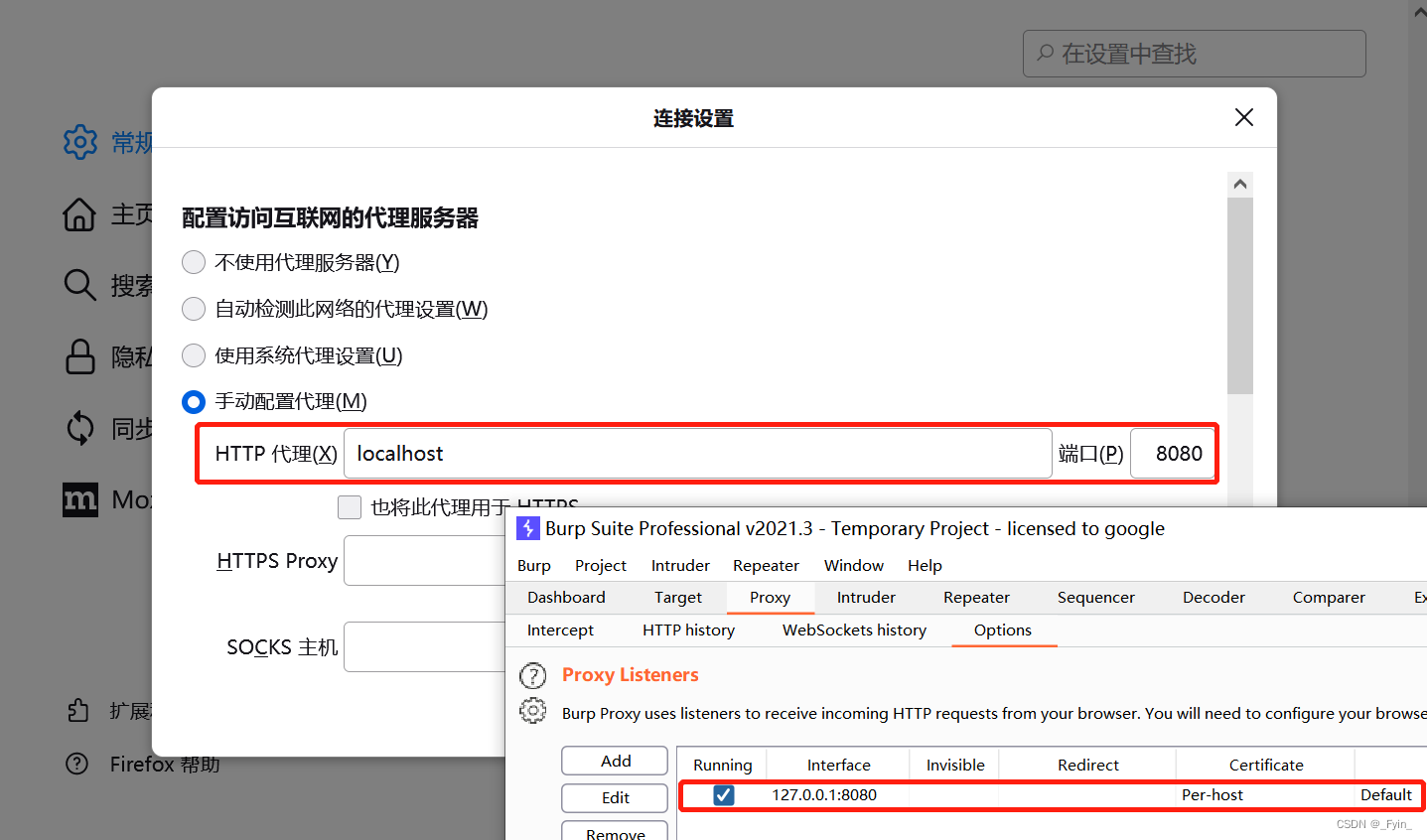
Task: Switch to Target tab in Burp Suite
Action: click(678, 597)
